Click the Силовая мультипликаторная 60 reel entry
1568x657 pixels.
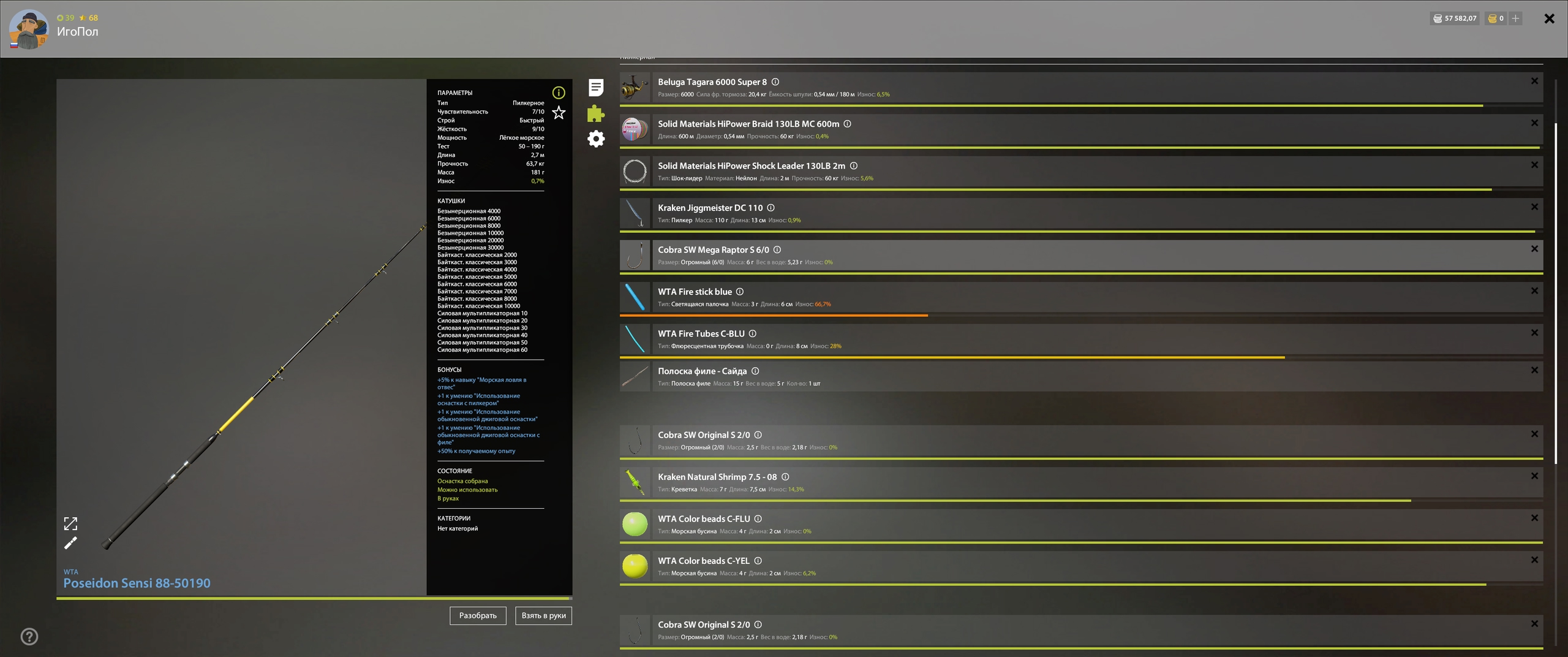[x=482, y=350]
